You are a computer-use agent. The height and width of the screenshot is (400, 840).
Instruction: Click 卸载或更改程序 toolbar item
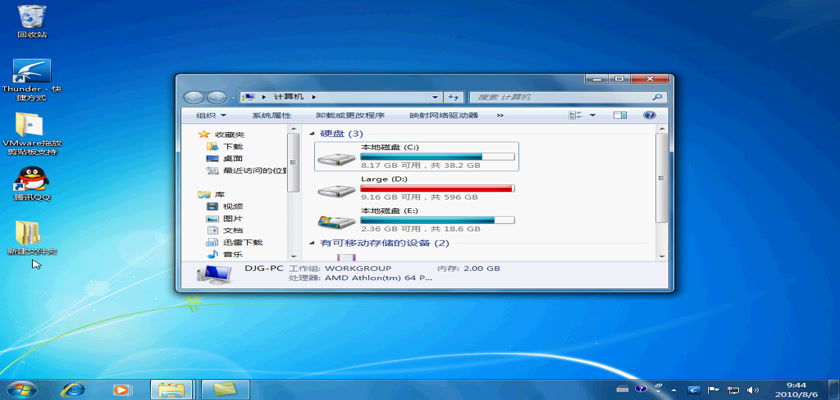pyautogui.click(x=350, y=115)
